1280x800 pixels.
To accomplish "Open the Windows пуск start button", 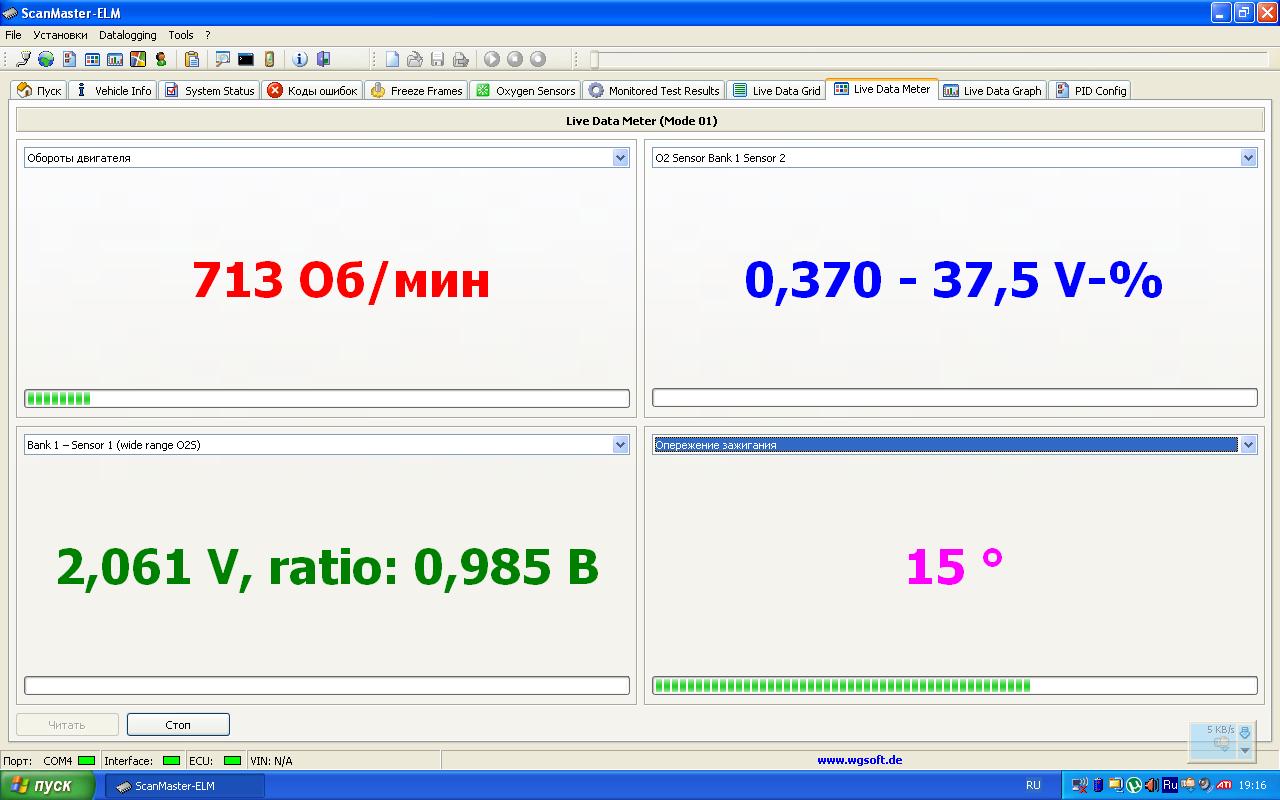I will pos(47,785).
